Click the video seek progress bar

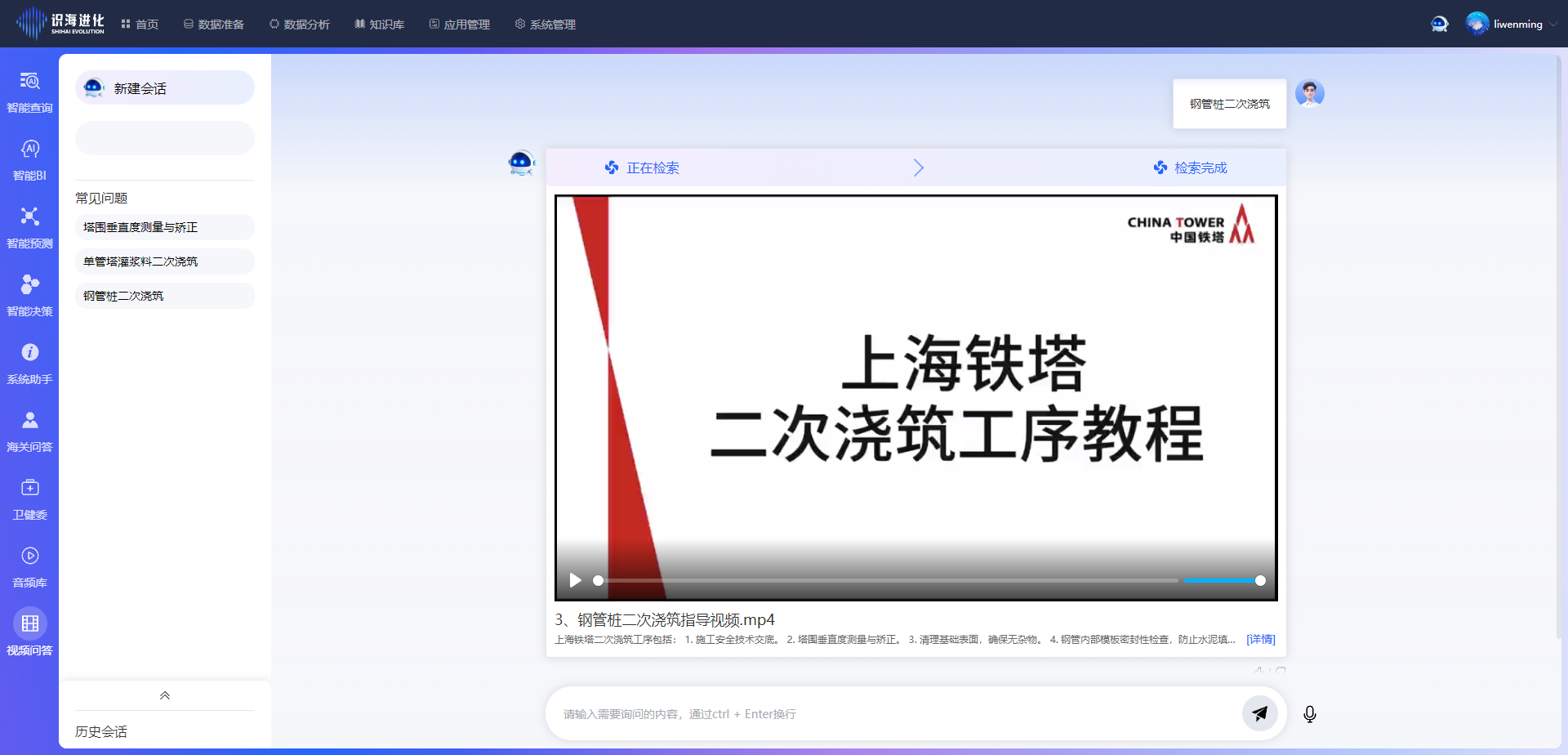[x=888, y=580]
